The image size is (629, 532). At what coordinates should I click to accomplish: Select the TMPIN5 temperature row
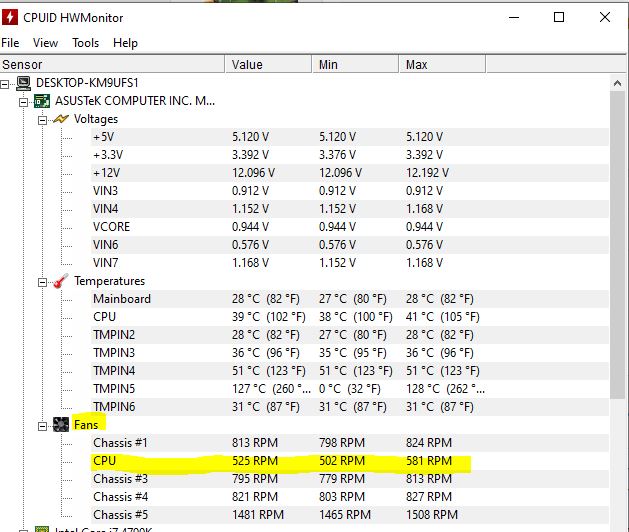click(x=350, y=389)
